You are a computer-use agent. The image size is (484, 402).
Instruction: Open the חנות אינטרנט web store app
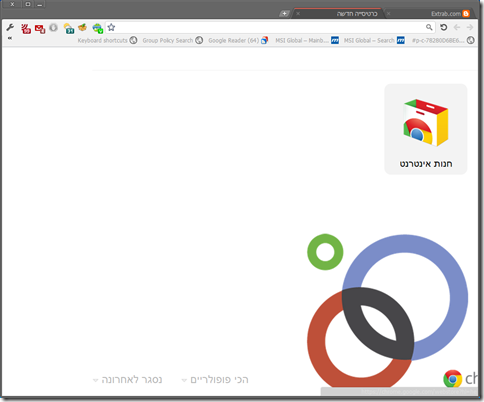coord(426,129)
